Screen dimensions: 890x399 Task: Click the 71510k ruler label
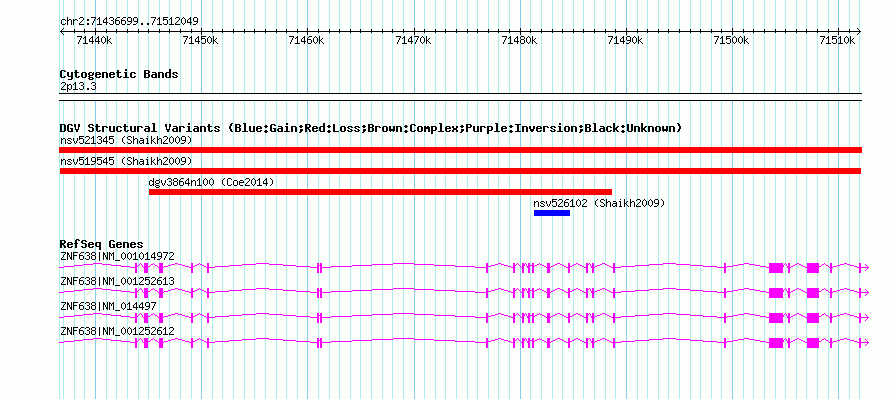pos(838,40)
